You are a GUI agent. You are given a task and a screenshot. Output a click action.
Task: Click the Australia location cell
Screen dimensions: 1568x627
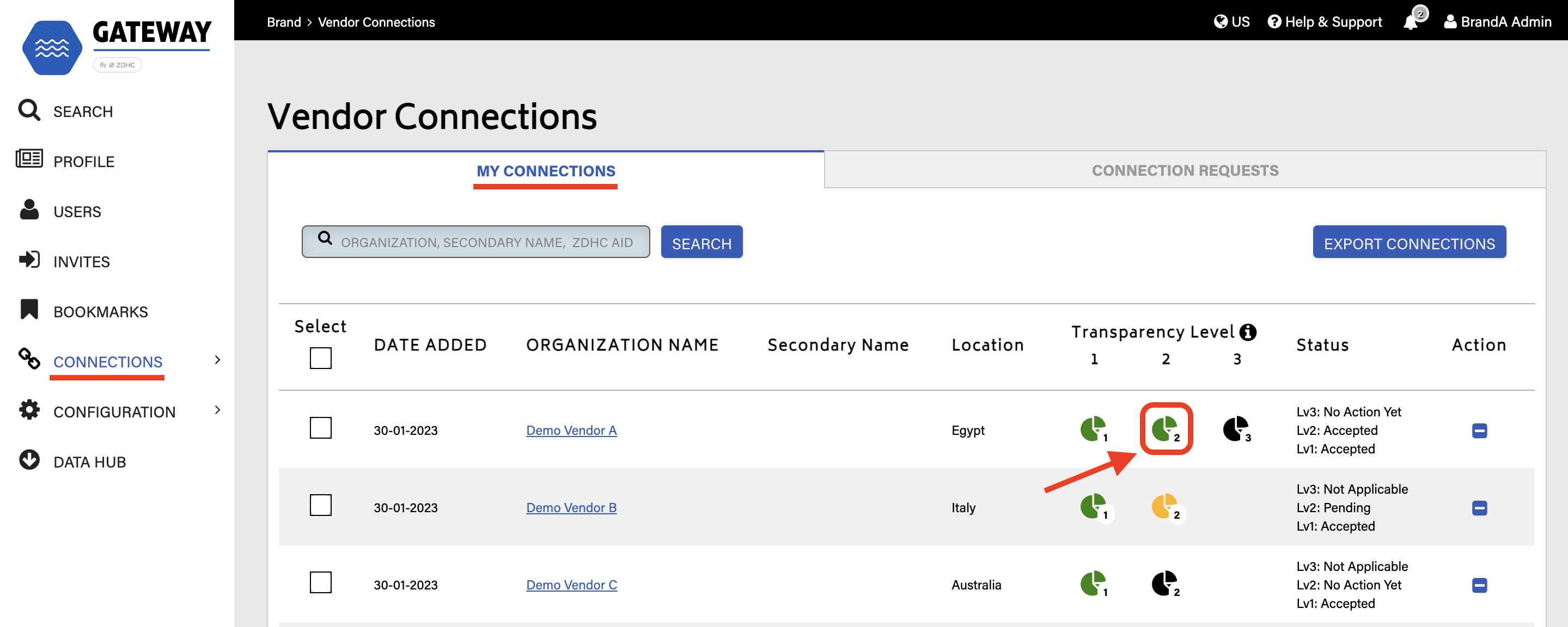(x=976, y=585)
